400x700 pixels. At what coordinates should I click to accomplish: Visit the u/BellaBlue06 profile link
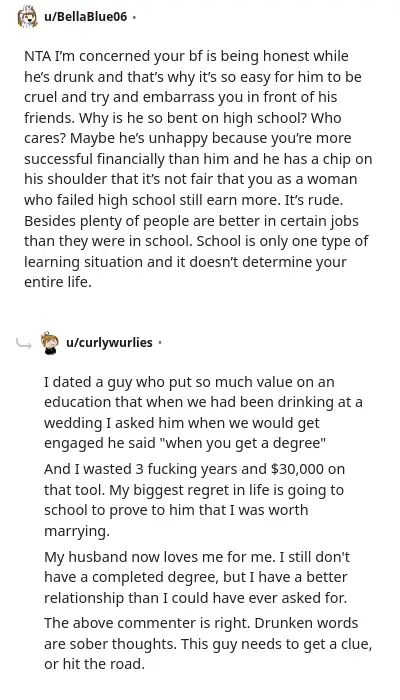85,17
